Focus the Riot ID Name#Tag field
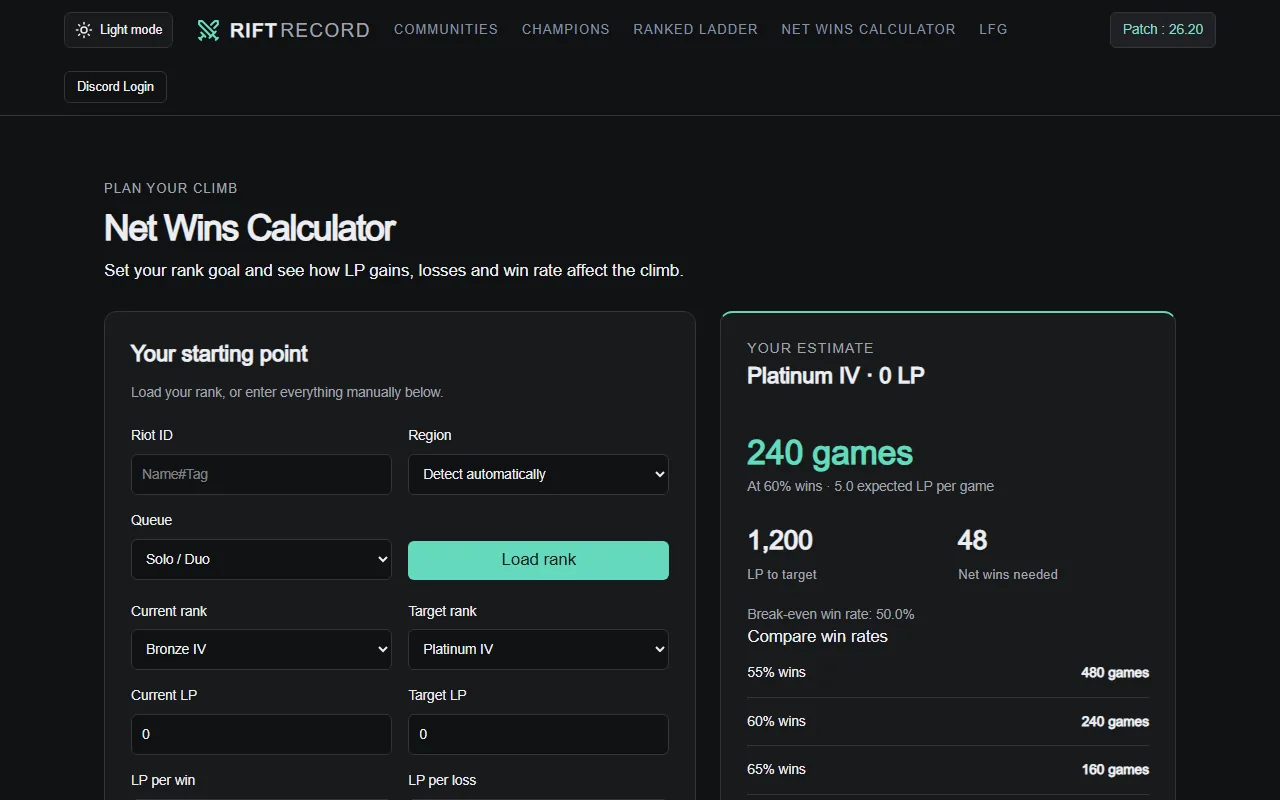Screen dimensions: 1280x800 [x=261, y=474]
